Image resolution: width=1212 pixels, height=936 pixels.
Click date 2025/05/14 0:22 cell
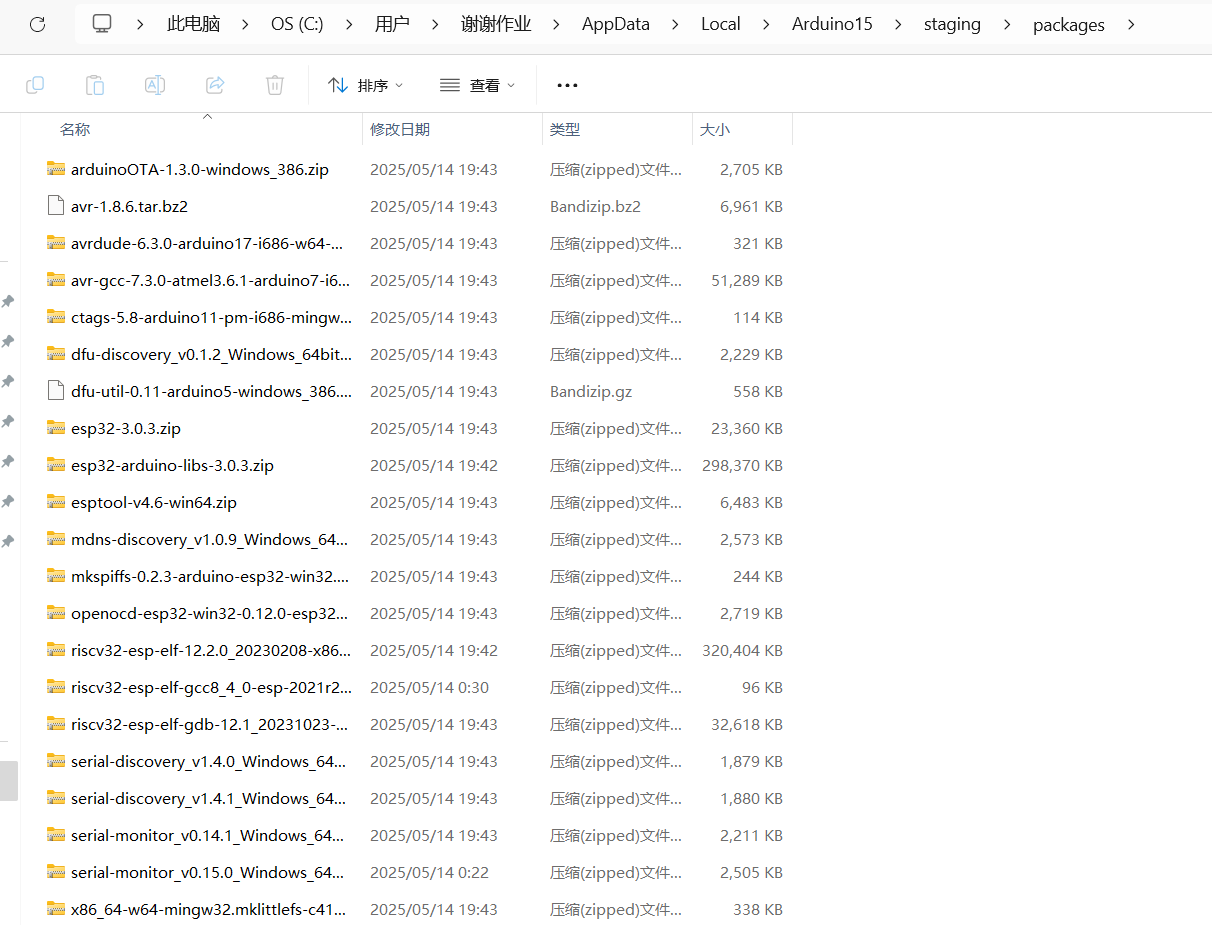tap(429, 872)
